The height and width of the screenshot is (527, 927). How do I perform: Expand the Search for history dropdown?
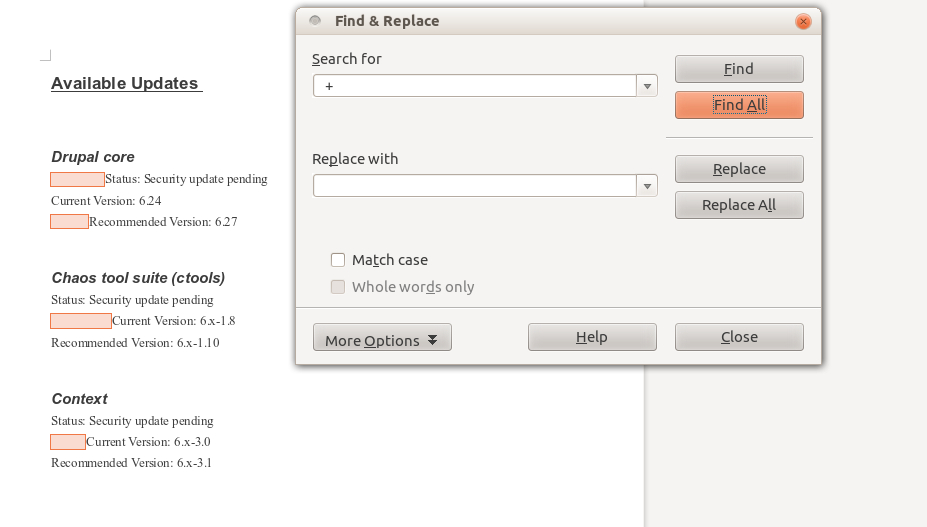click(x=648, y=87)
